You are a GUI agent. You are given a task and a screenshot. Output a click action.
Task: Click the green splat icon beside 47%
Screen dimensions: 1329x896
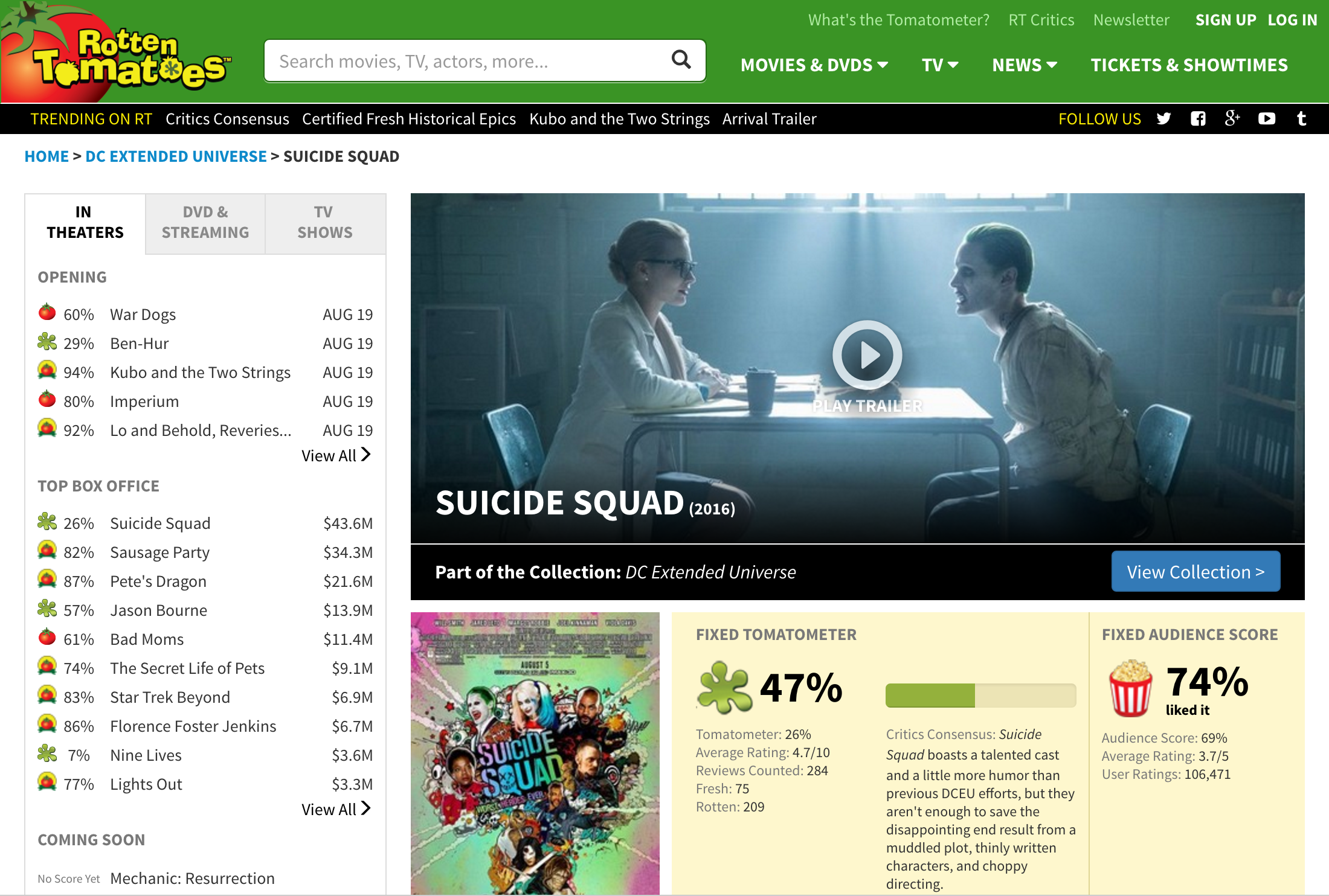click(724, 688)
